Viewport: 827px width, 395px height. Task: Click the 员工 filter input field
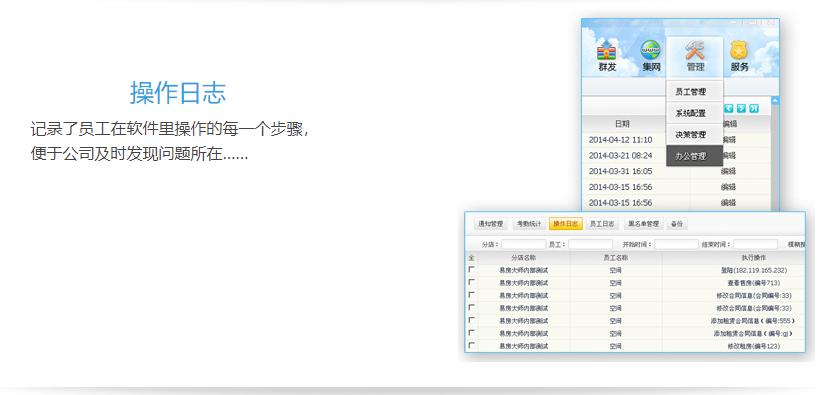(x=590, y=245)
